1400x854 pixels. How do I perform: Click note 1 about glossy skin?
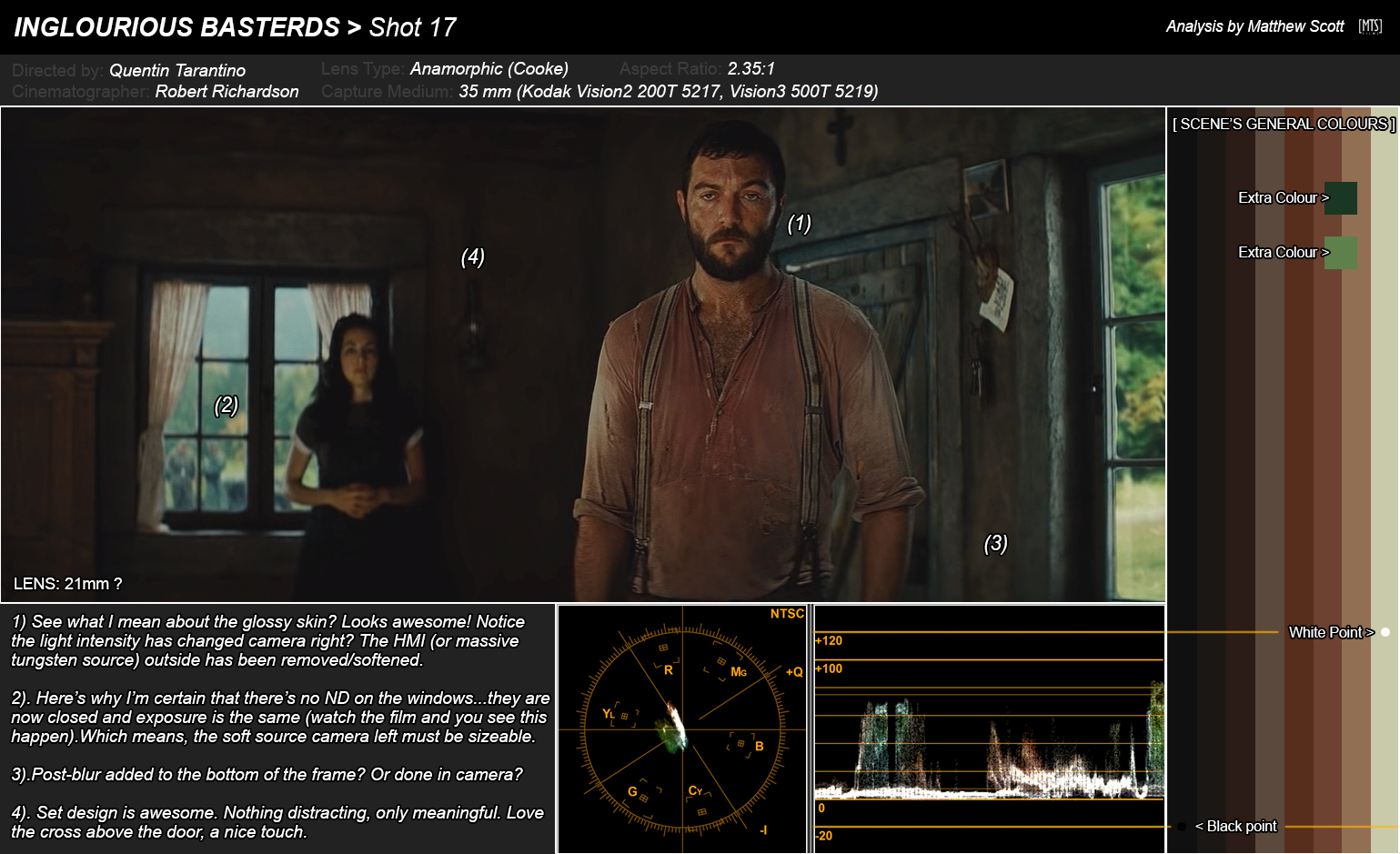268,640
